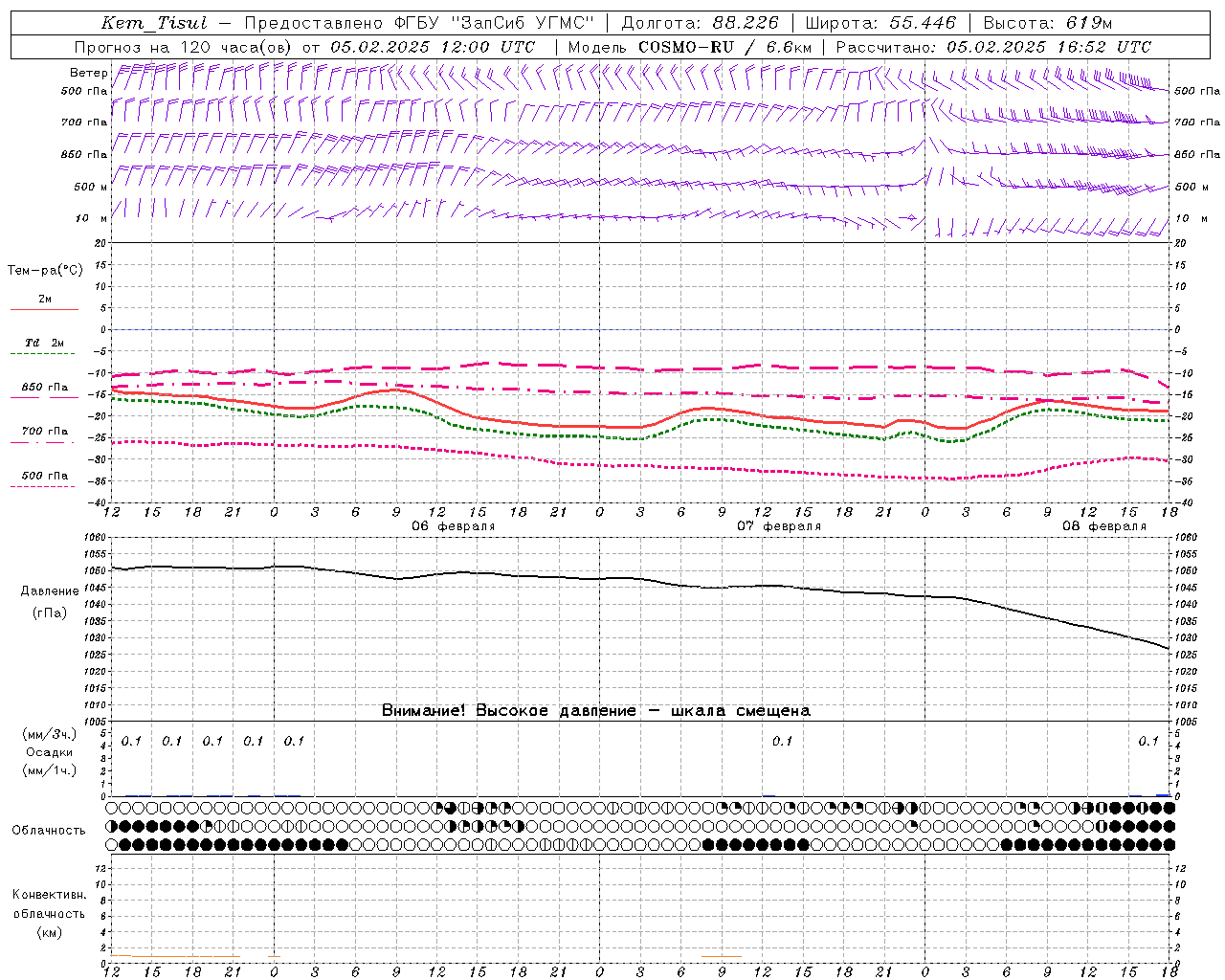Select the text Предоставлено ФГБУ "ЗапСиб УГМС"
1225x980 pixels.
point(419,23)
